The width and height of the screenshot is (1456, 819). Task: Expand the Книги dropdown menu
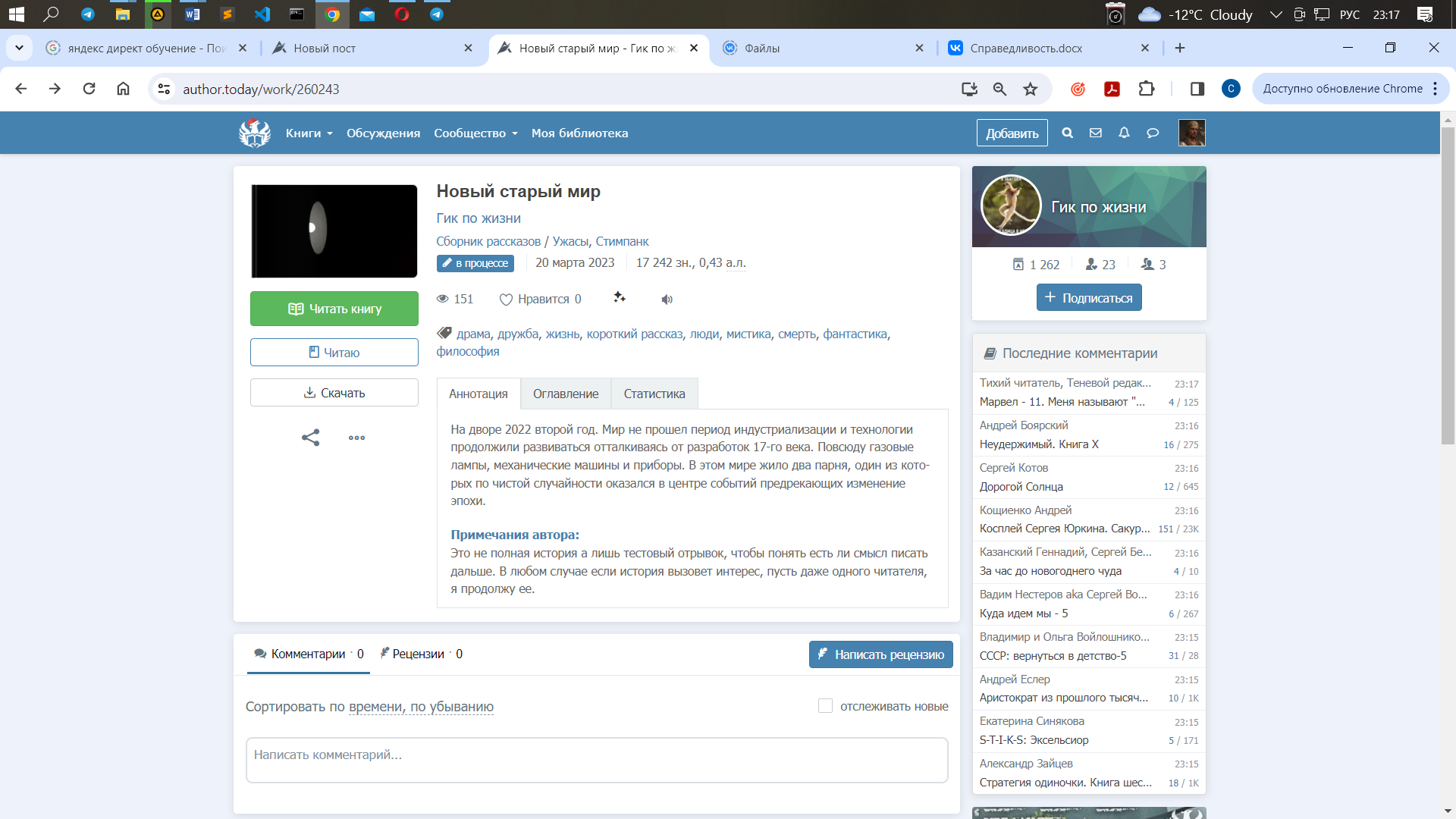[x=309, y=133]
